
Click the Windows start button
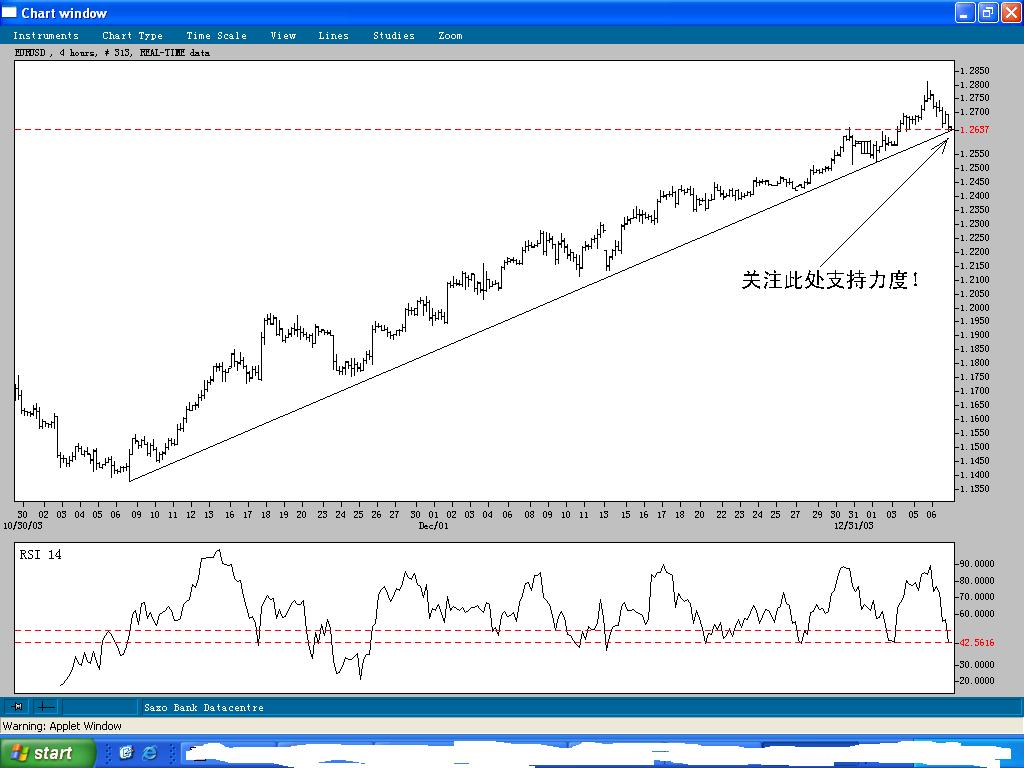point(48,753)
